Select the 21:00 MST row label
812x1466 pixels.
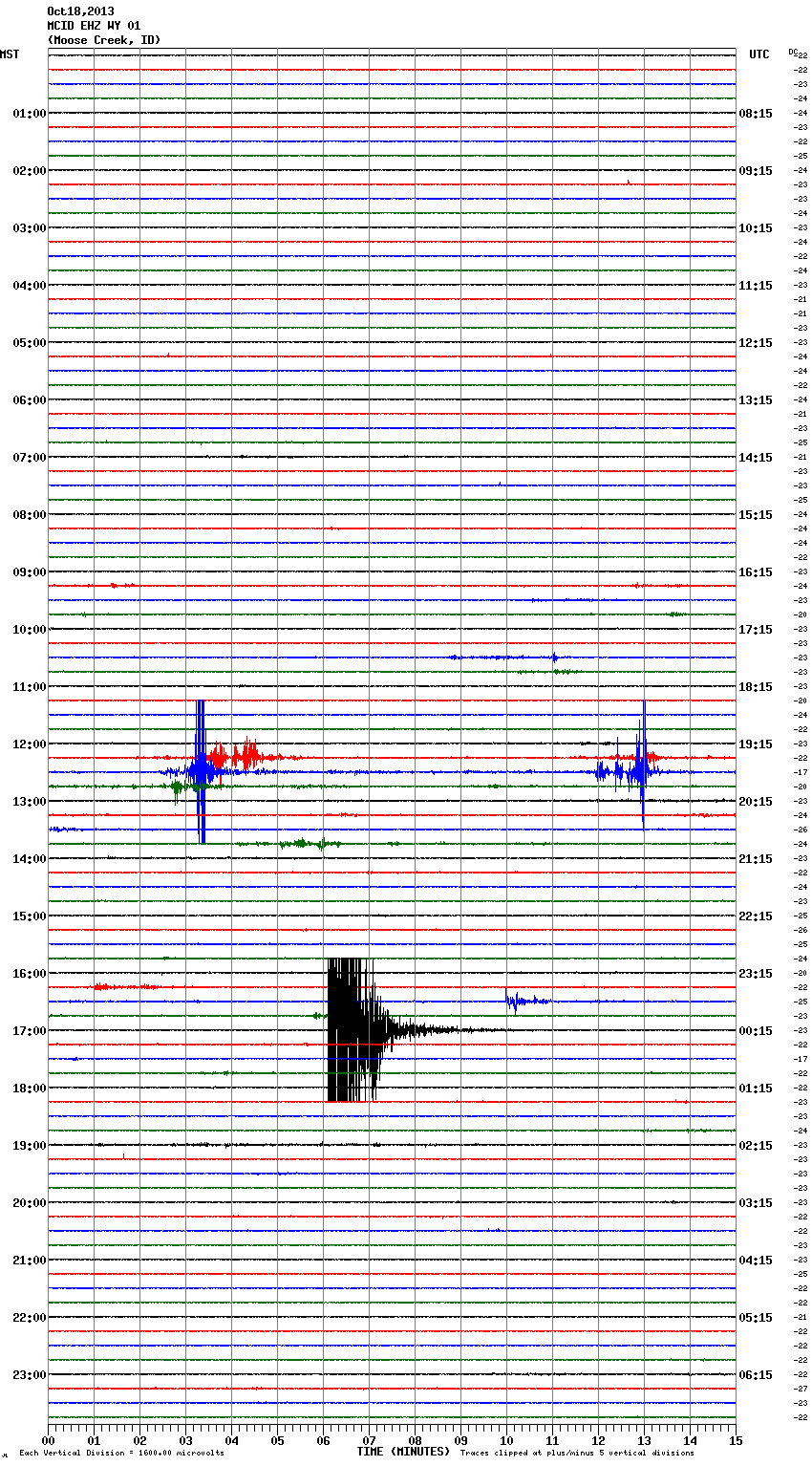[29, 1261]
